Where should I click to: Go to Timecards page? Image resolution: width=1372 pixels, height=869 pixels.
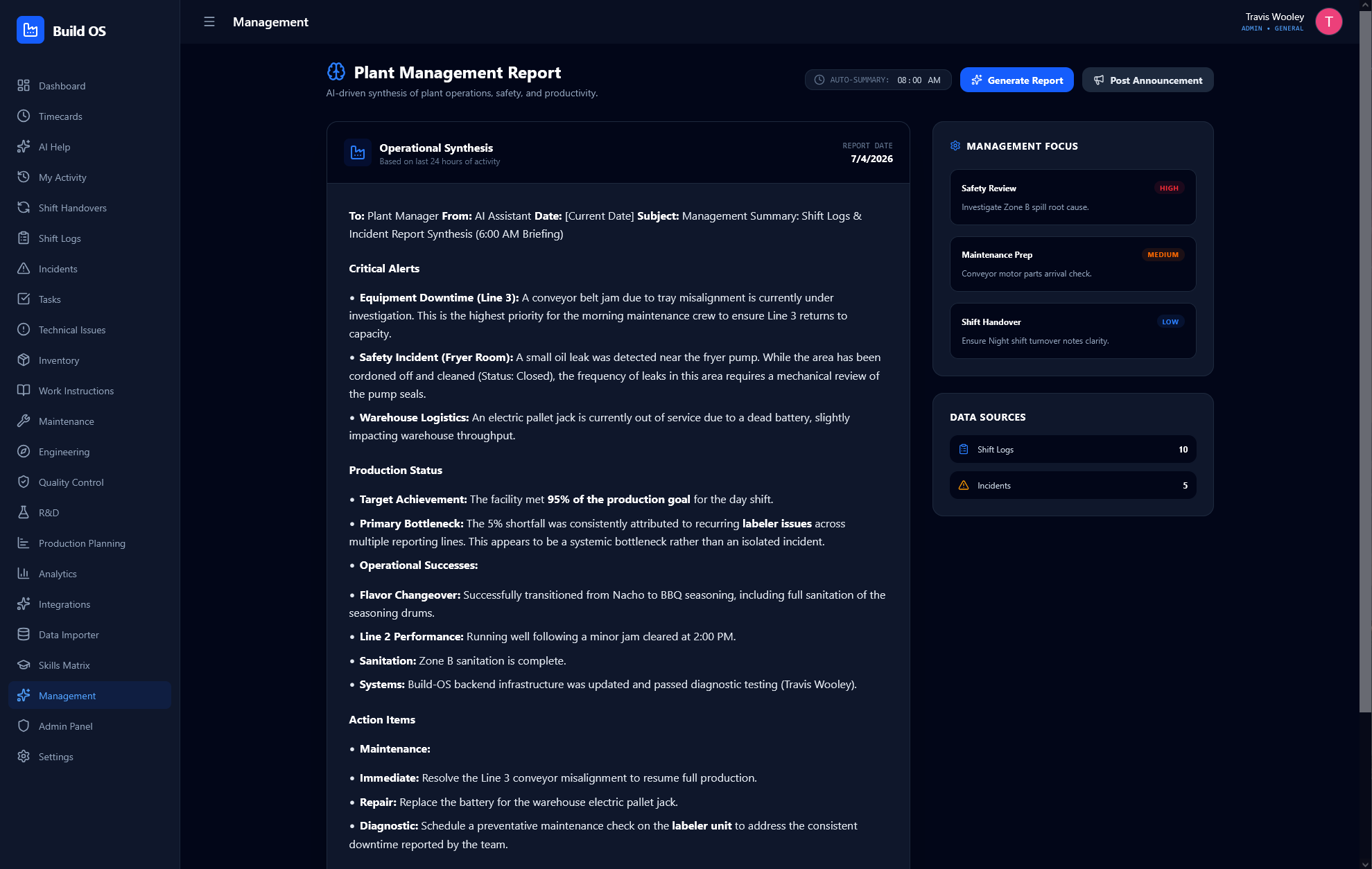[x=89, y=116]
